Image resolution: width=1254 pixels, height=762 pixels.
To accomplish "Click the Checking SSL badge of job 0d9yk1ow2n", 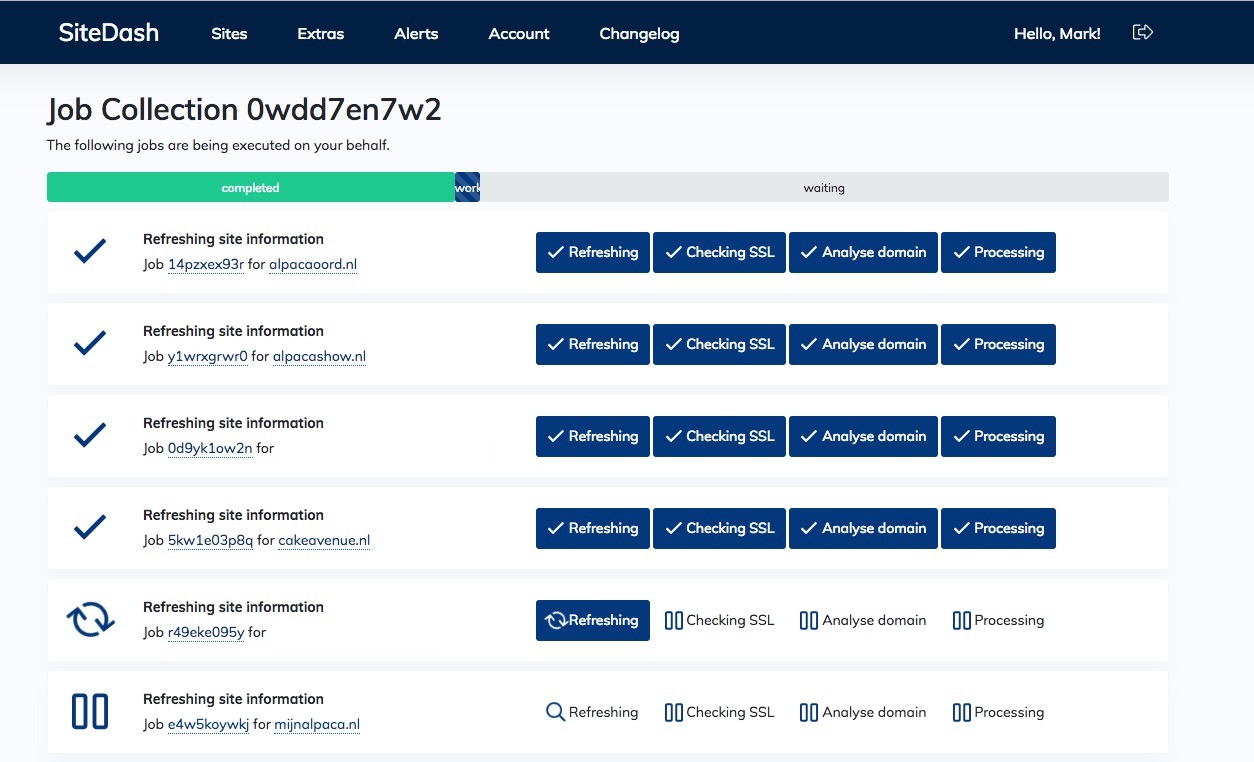I will click(x=719, y=436).
